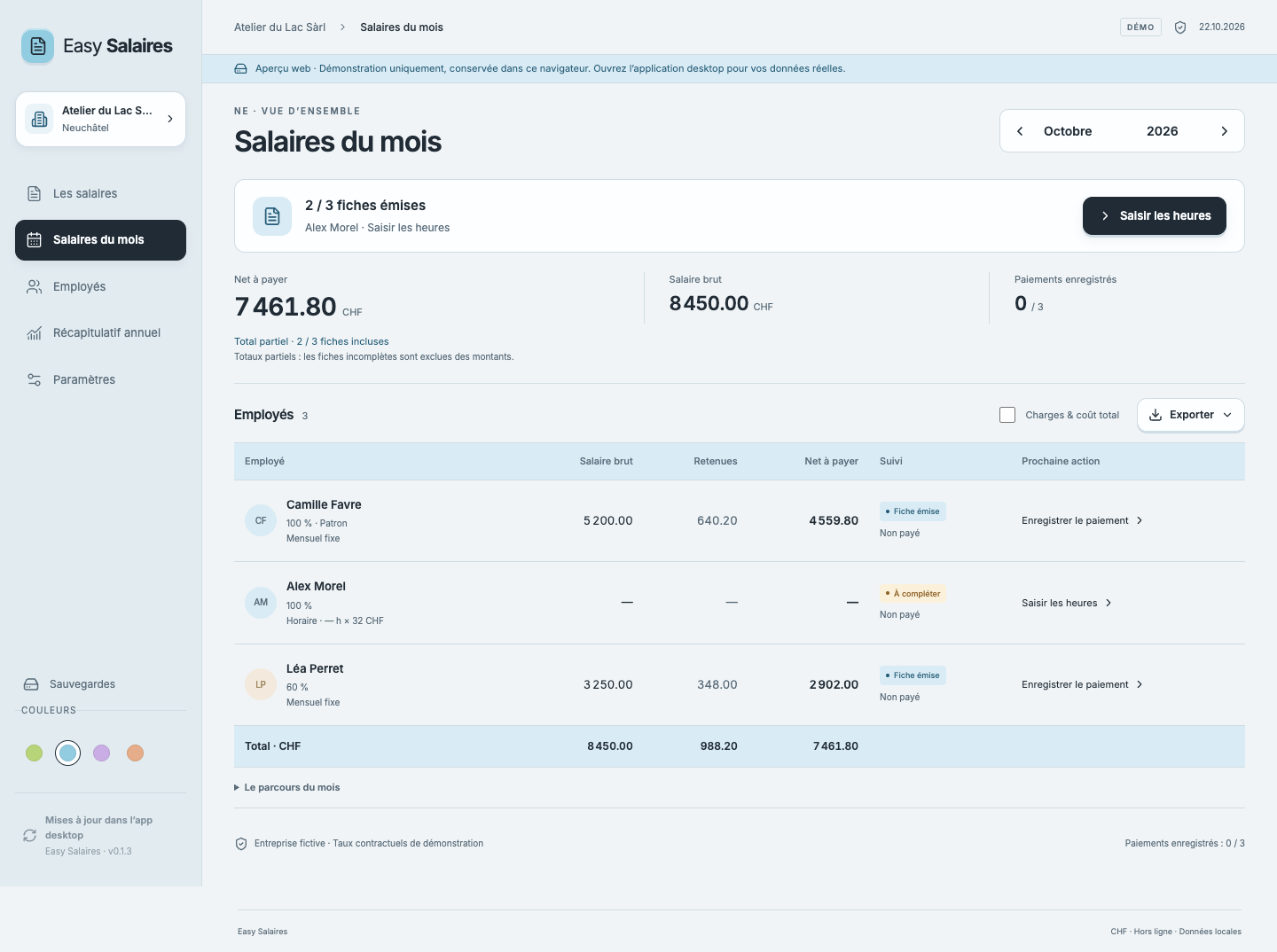Image resolution: width=1277 pixels, height=952 pixels.
Task: Click the À compléter badge for Alex Morel
Action: click(913, 594)
